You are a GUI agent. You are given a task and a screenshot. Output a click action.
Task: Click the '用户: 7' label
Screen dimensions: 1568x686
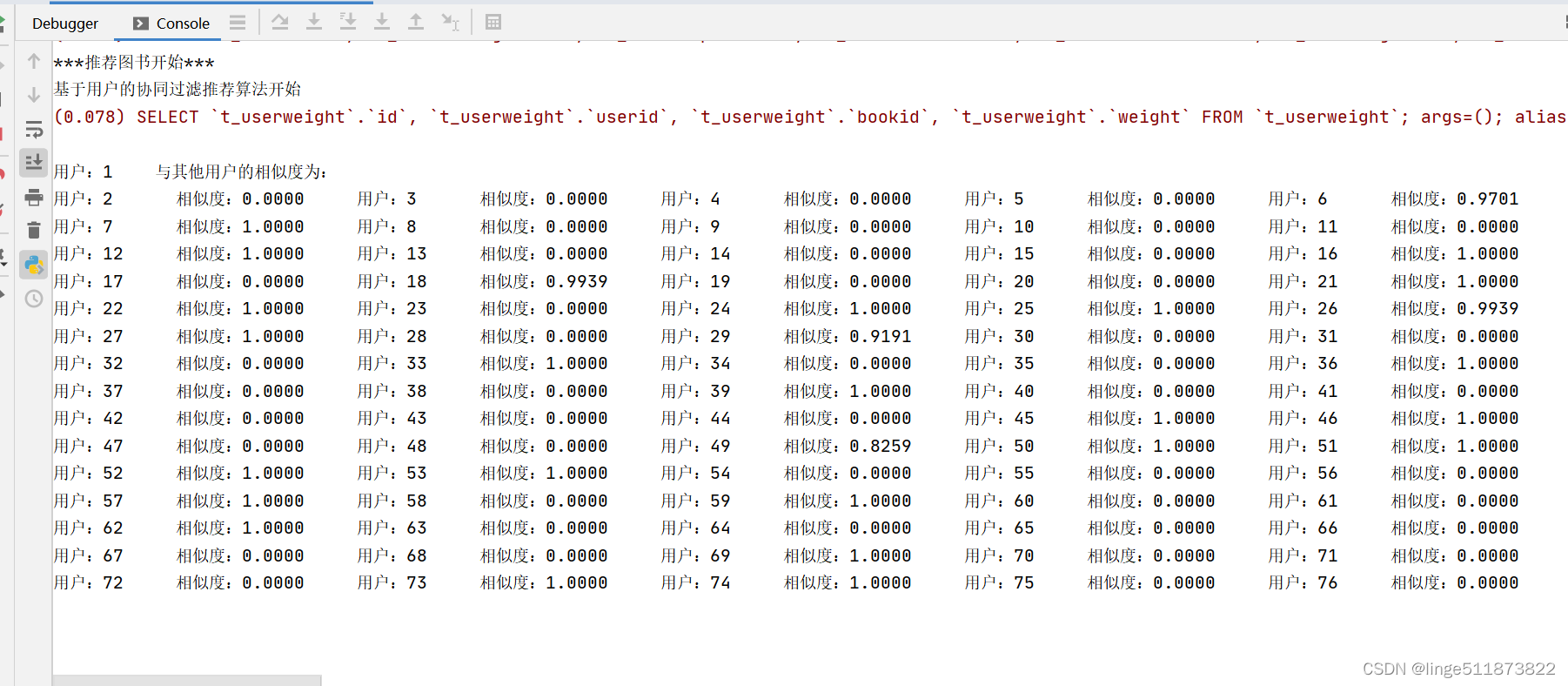84,226
